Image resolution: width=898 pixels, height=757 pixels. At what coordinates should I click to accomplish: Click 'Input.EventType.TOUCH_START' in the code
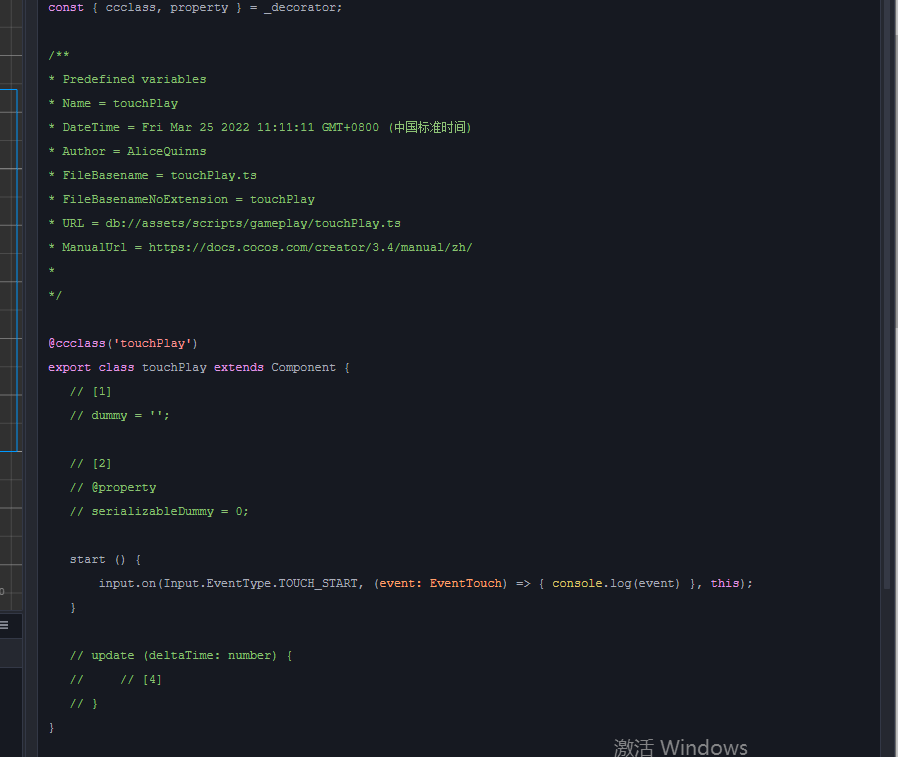coord(261,584)
